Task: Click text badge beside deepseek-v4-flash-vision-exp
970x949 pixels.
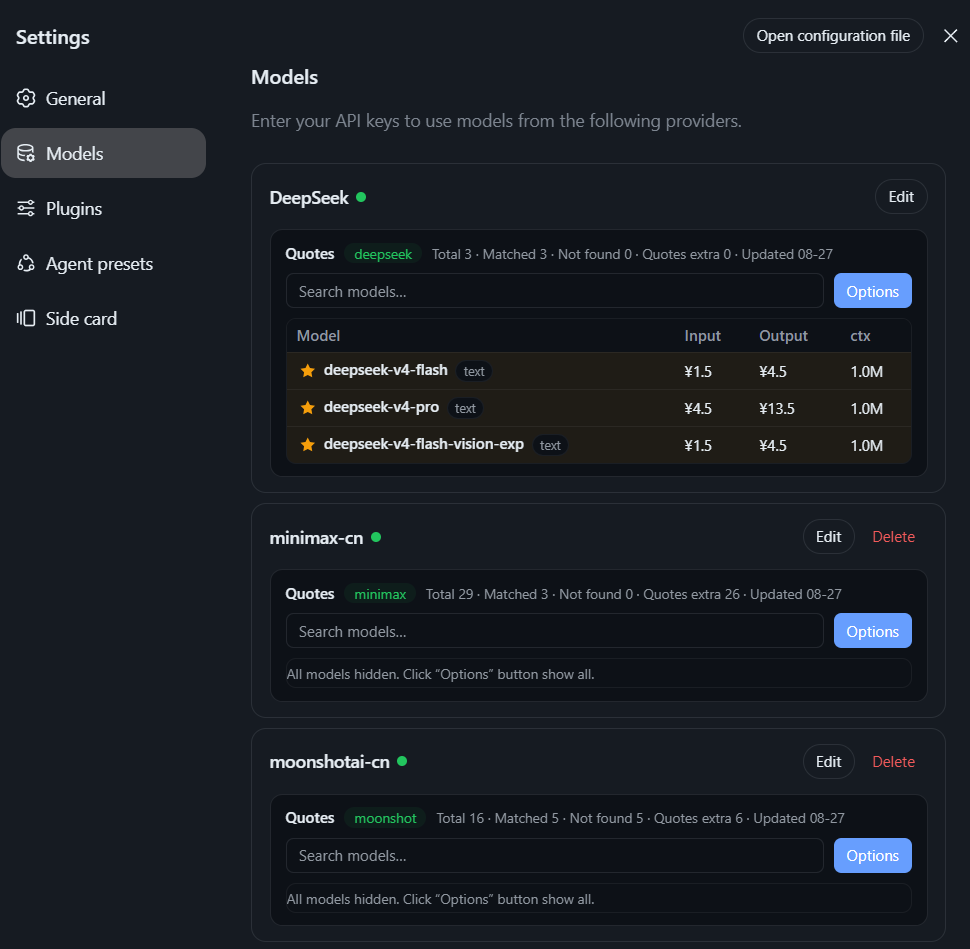Action: [x=550, y=445]
